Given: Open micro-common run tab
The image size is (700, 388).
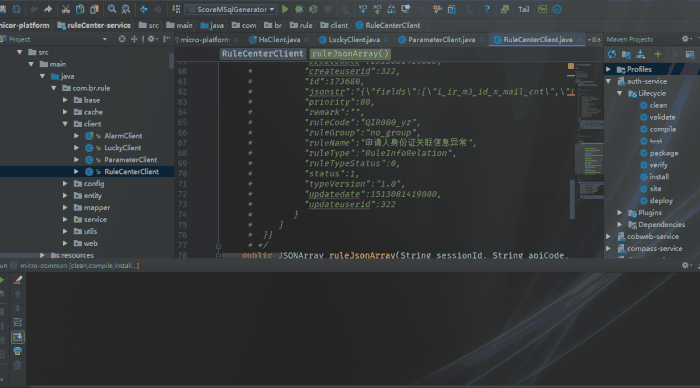Looking at the screenshot, I should (75, 266).
